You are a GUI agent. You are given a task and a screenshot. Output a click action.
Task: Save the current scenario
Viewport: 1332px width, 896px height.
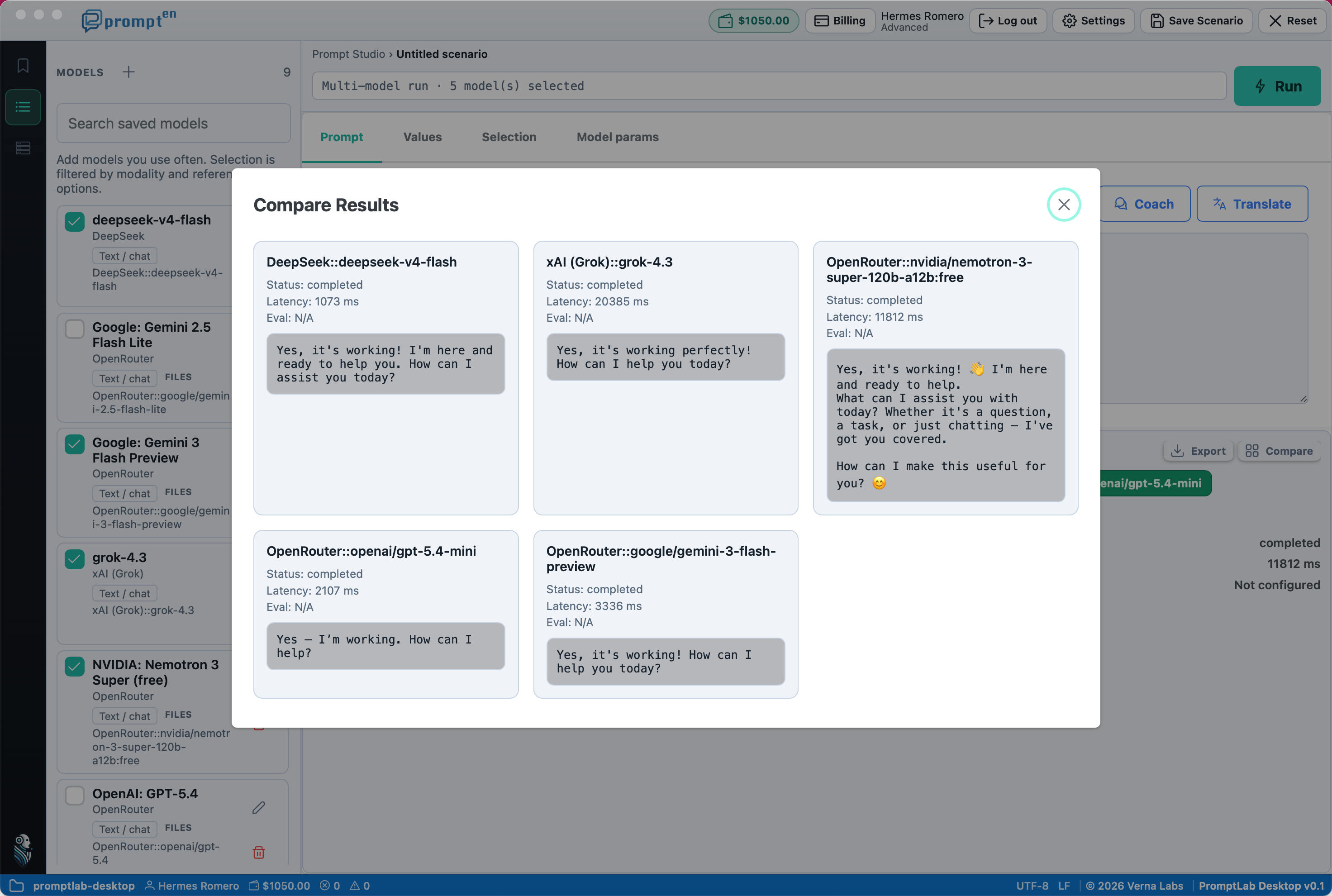[1196, 21]
